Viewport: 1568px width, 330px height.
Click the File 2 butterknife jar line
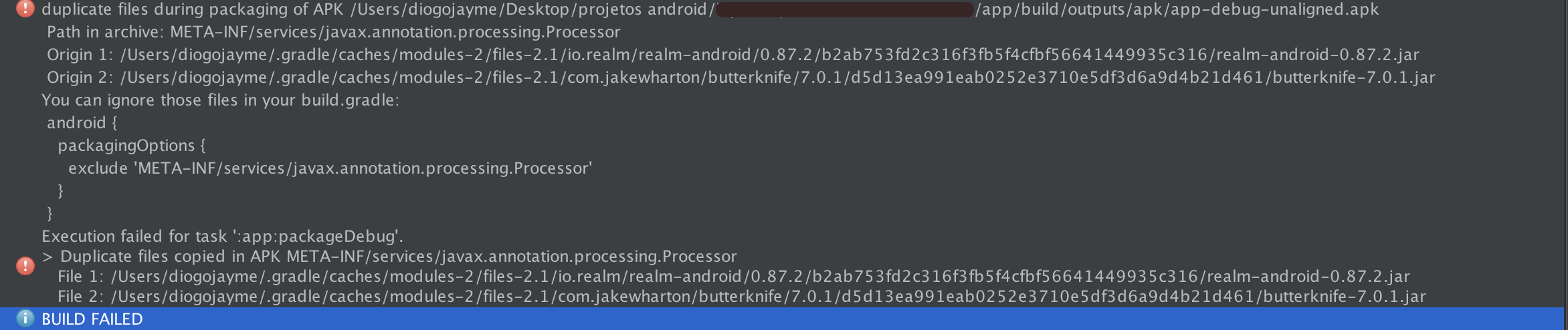742,297
